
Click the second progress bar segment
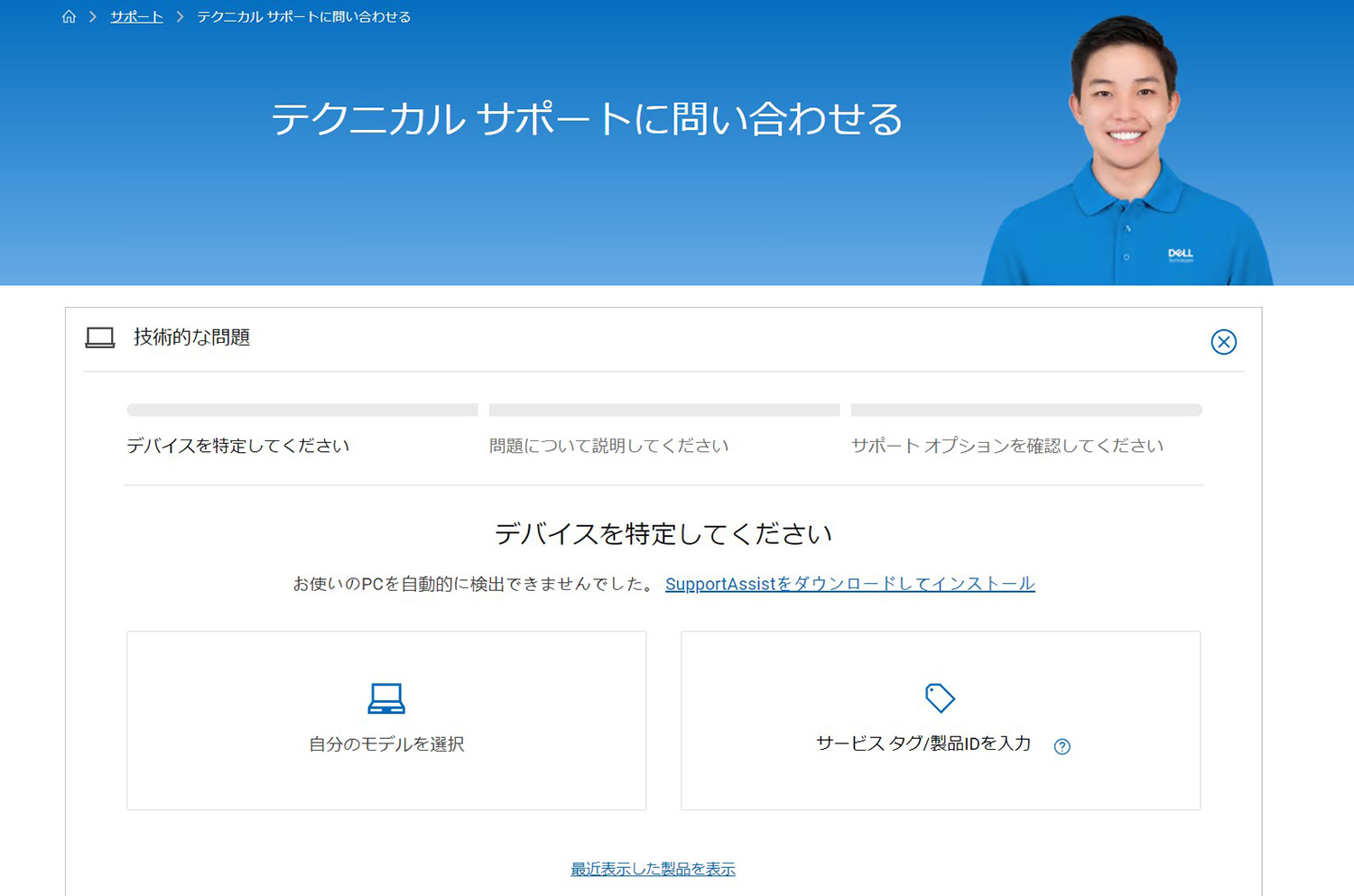point(664,410)
